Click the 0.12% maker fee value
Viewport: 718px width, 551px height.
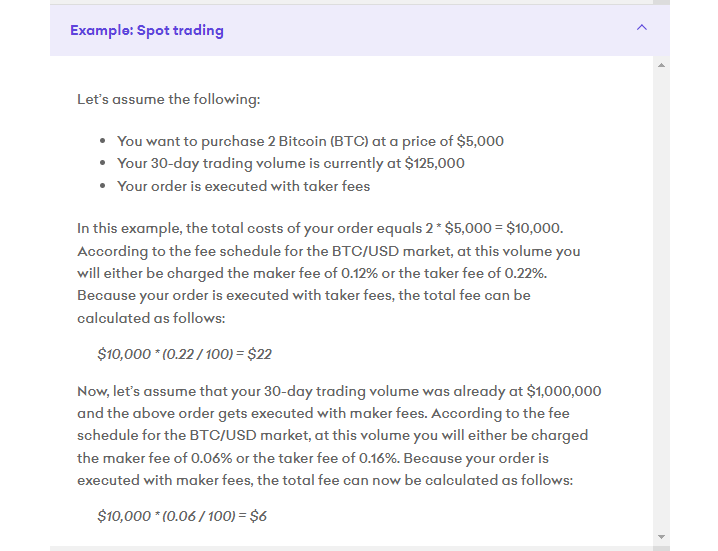(359, 273)
